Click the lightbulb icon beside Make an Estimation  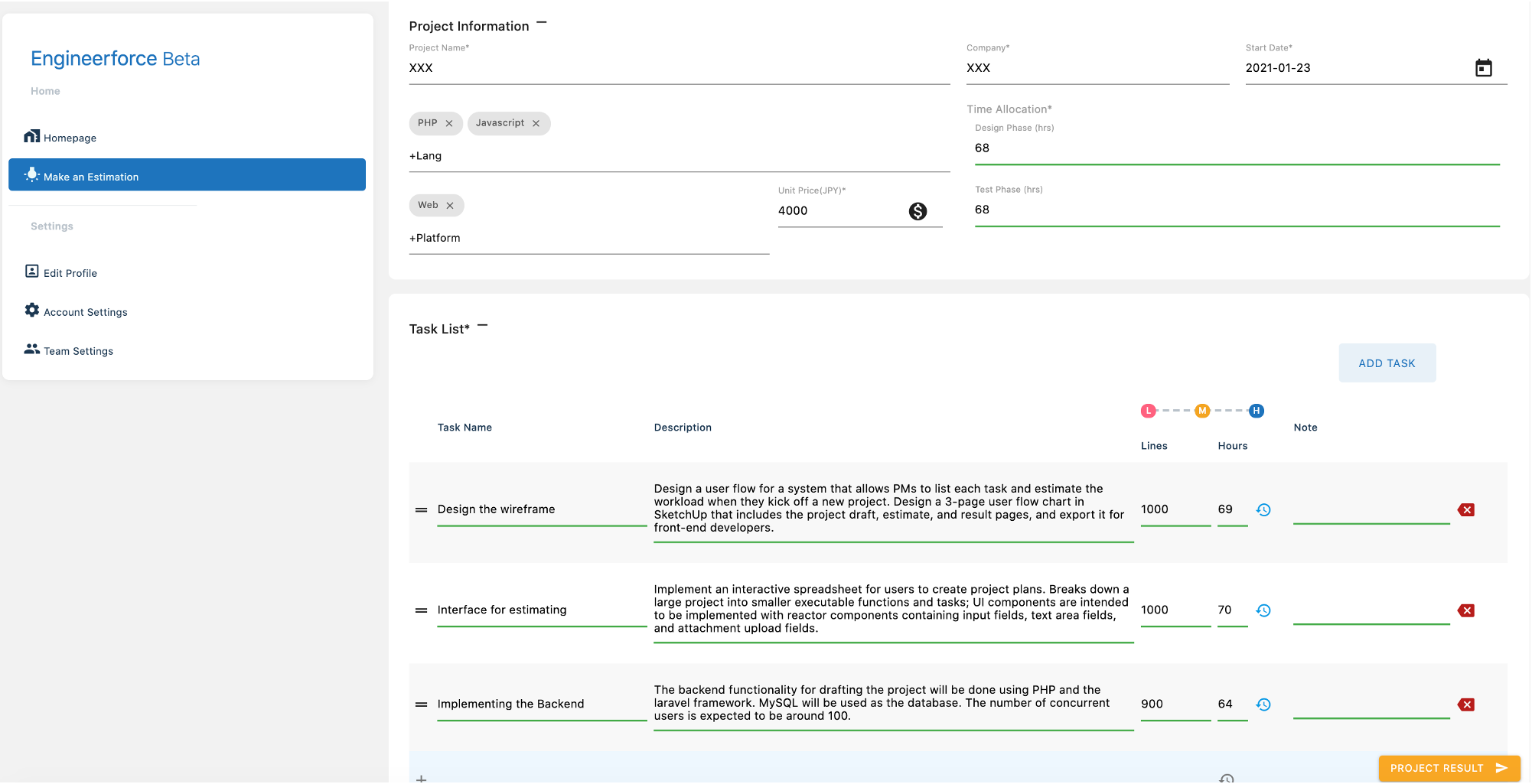[31, 174]
